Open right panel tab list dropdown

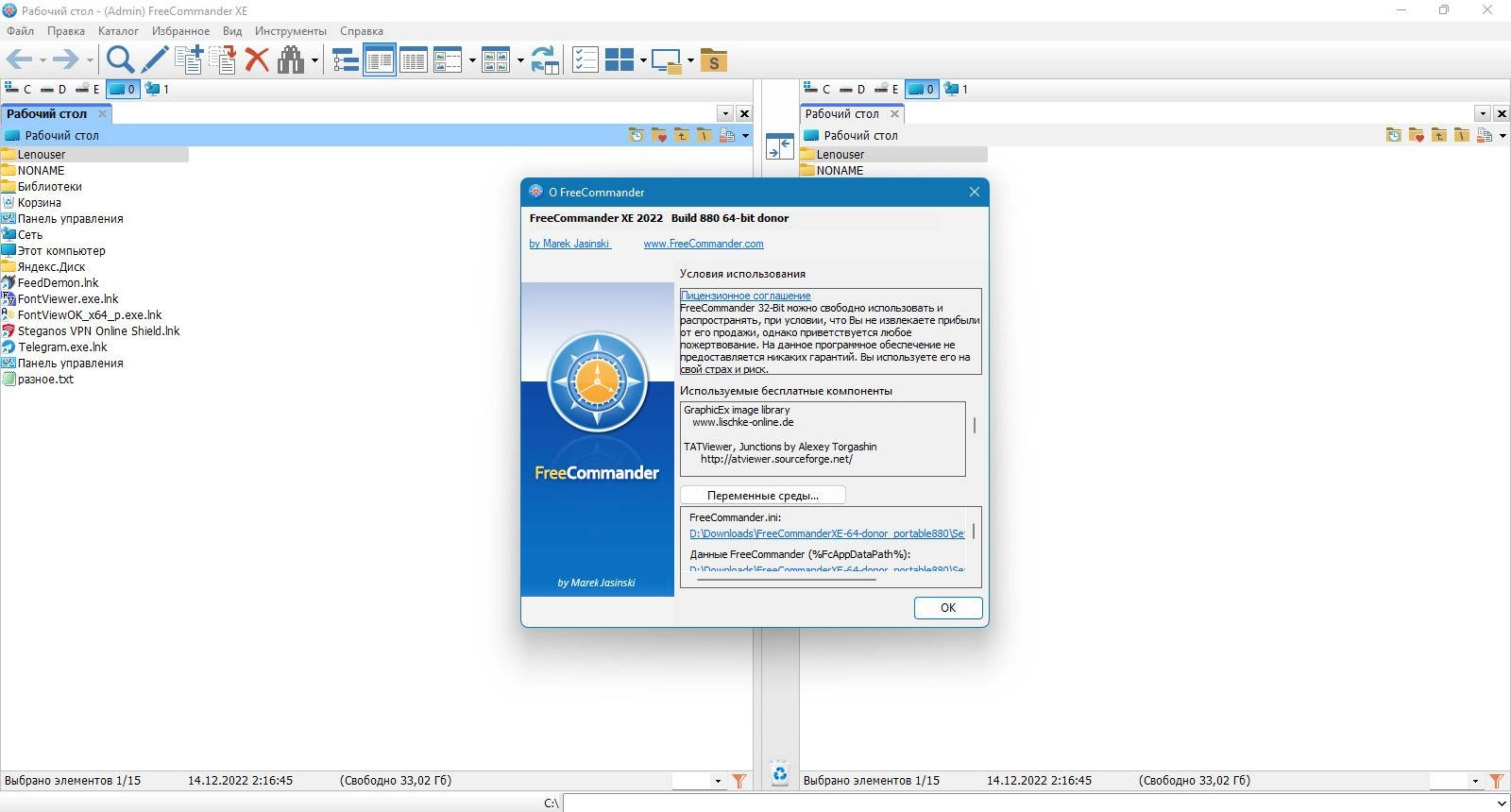click(x=1483, y=113)
